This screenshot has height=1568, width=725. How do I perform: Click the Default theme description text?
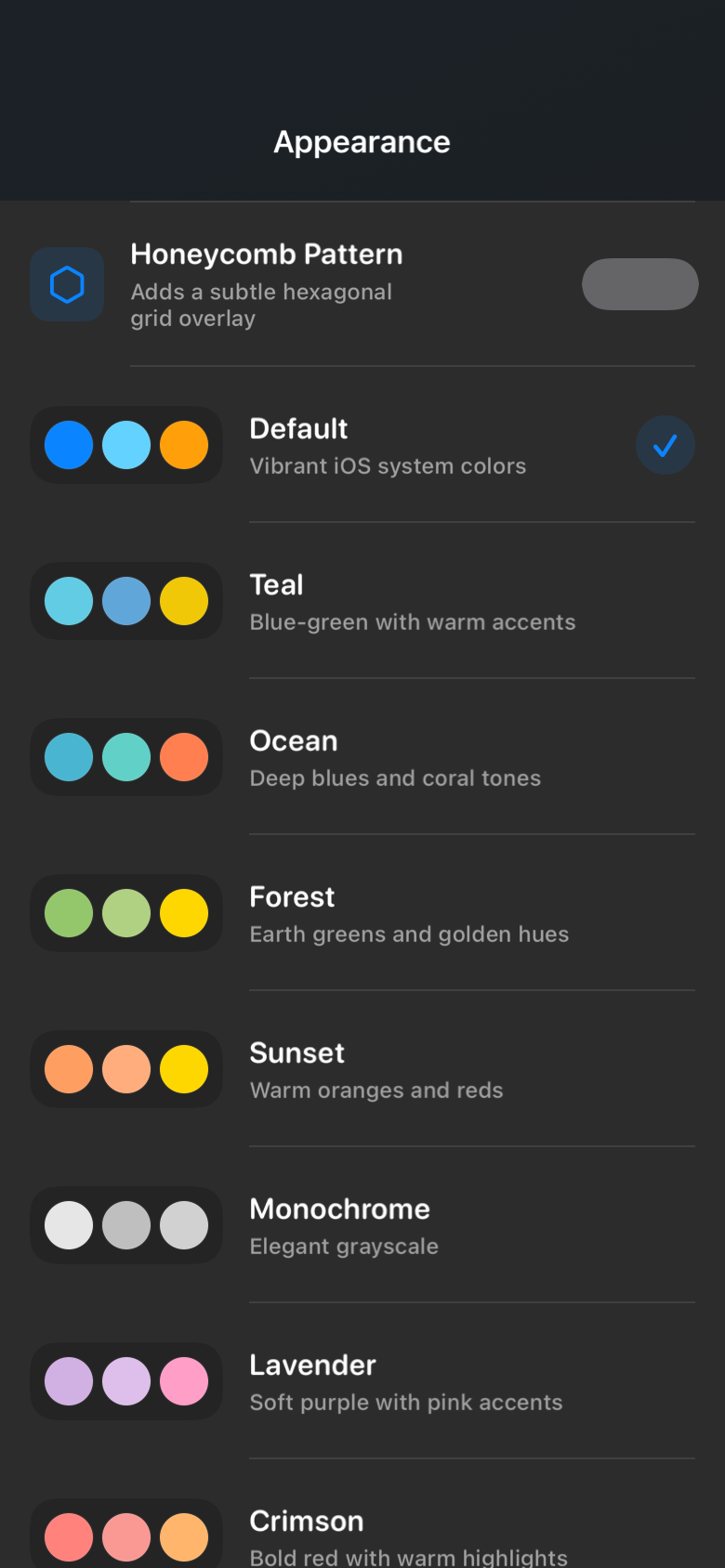388,465
